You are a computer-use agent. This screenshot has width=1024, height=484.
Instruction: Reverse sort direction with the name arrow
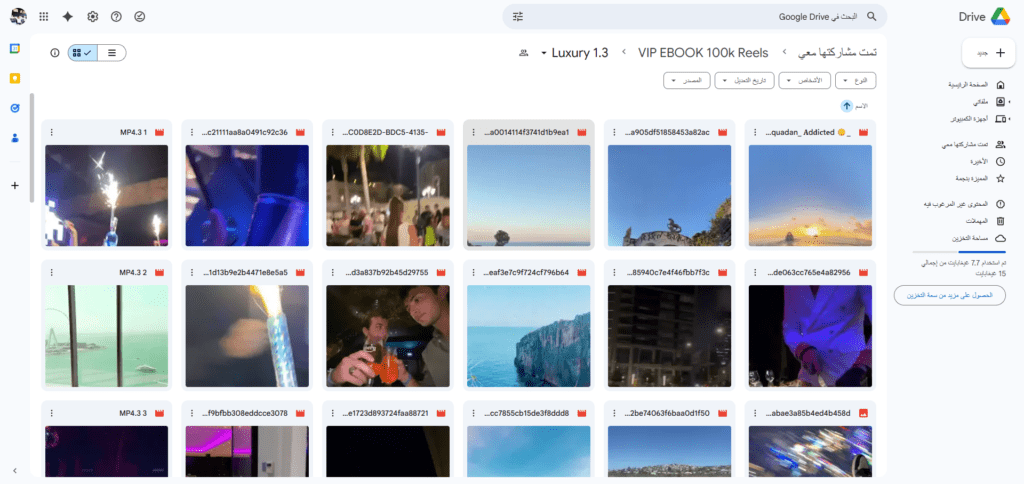[846, 105]
